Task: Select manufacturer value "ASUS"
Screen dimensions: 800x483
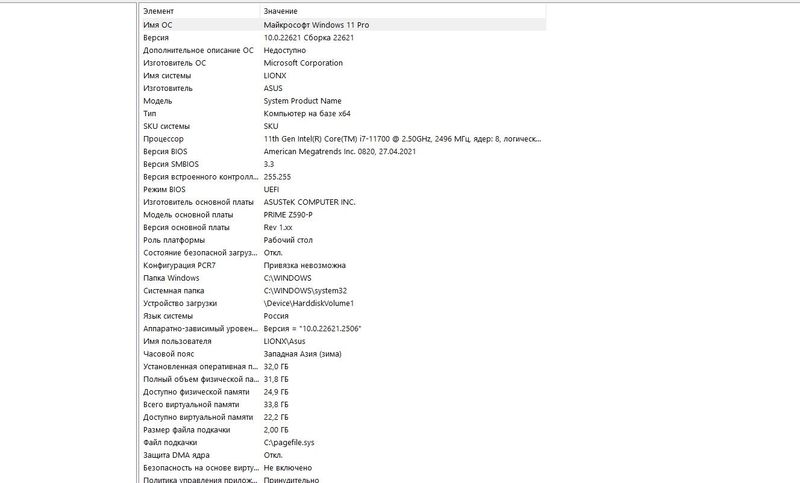Action: (x=273, y=88)
